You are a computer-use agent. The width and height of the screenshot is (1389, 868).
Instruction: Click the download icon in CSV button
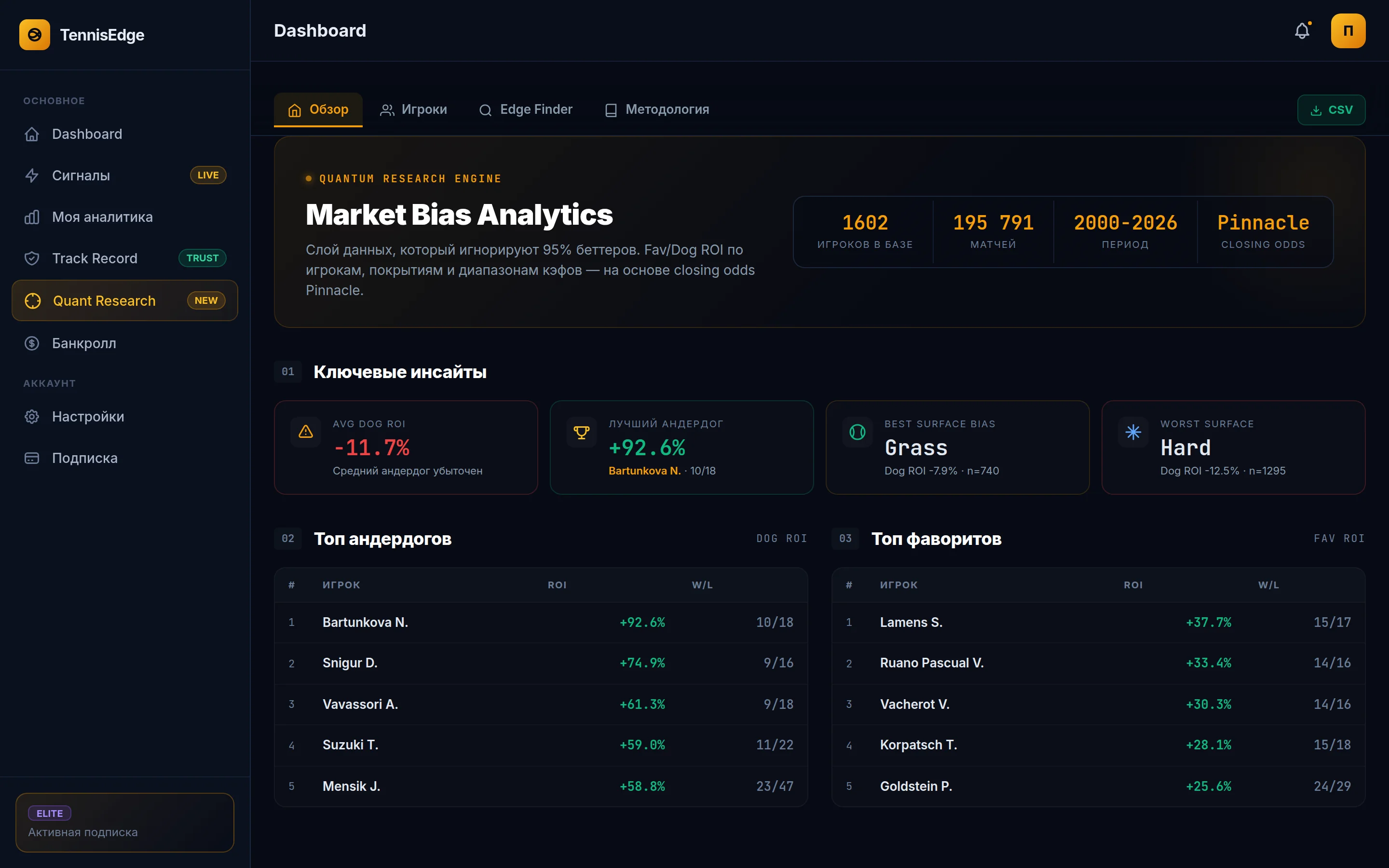(1316, 110)
